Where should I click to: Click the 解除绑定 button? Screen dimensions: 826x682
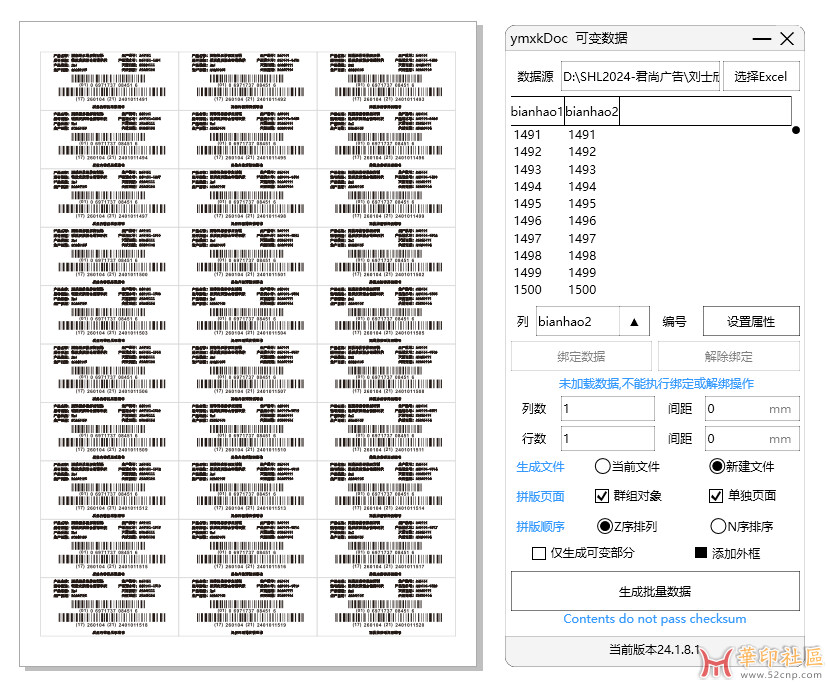[x=729, y=357]
